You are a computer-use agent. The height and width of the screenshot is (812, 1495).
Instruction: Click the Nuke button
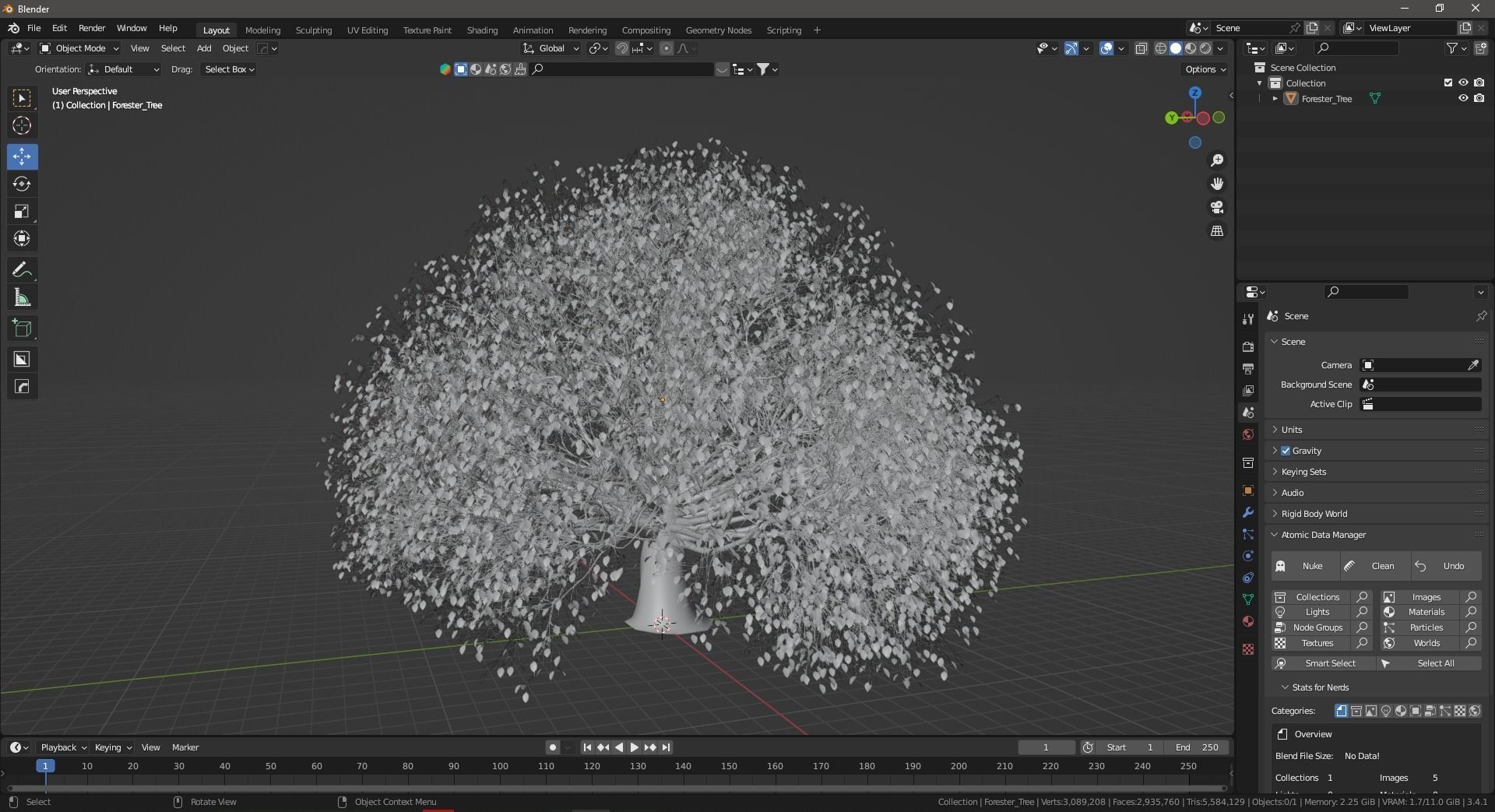pos(1305,566)
